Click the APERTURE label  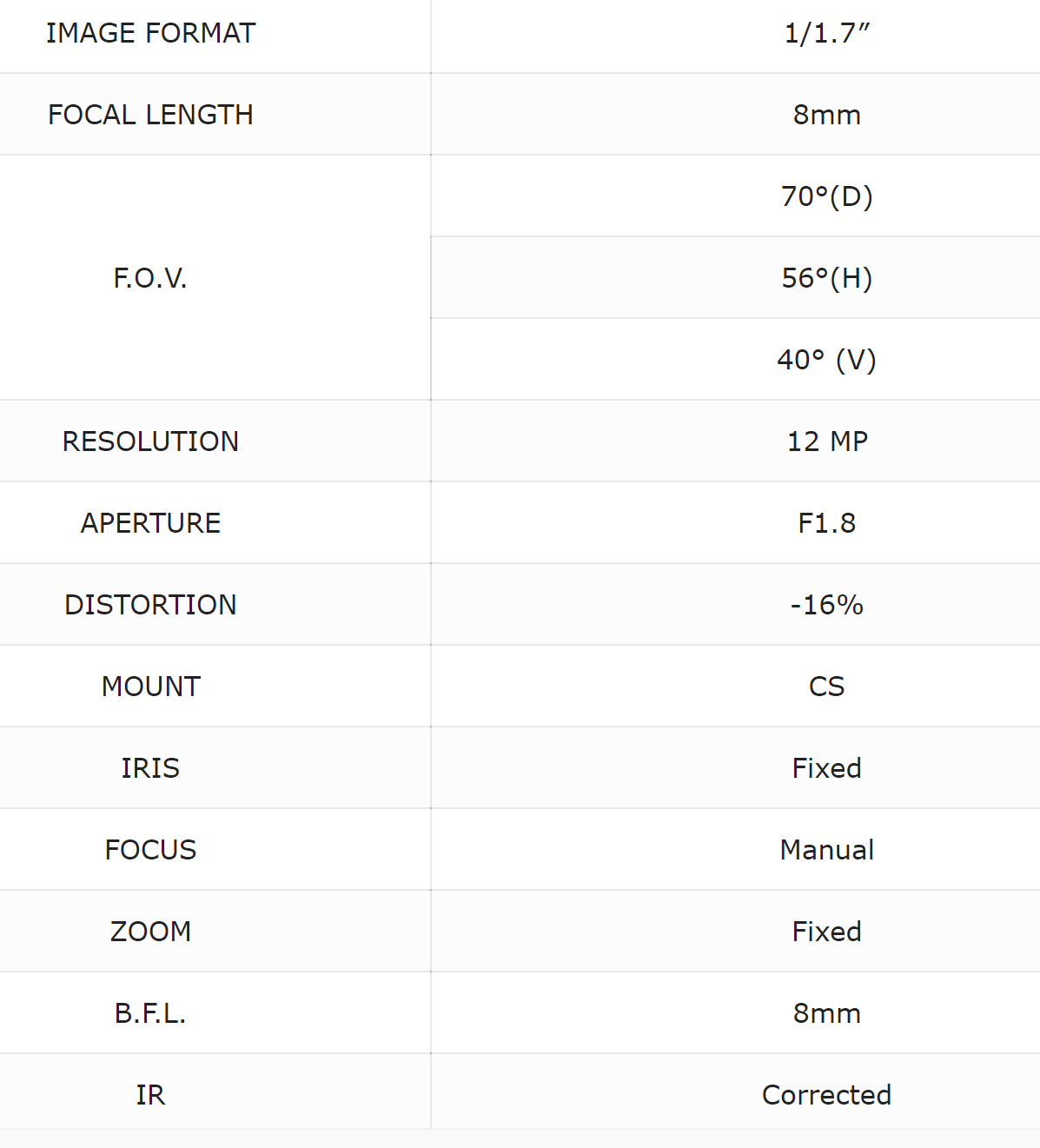pyautogui.click(x=150, y=523)
